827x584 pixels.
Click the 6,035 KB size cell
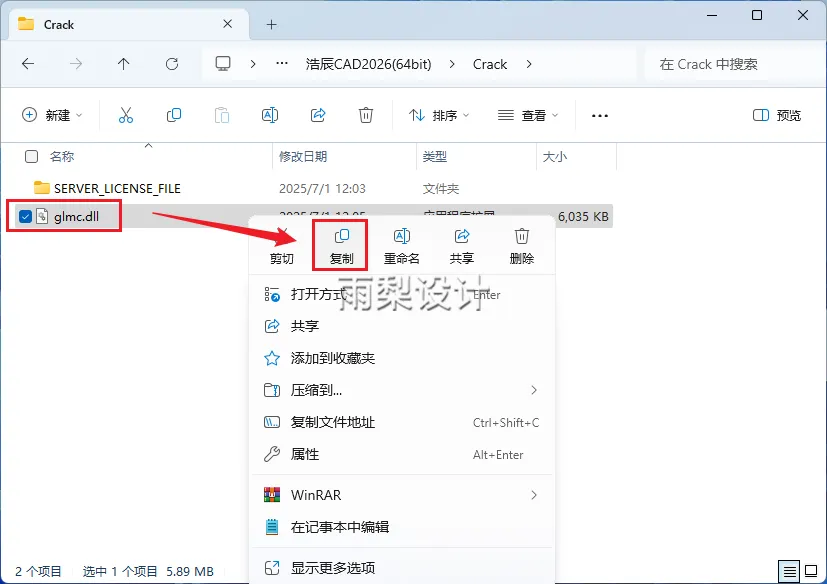point(583,216)
